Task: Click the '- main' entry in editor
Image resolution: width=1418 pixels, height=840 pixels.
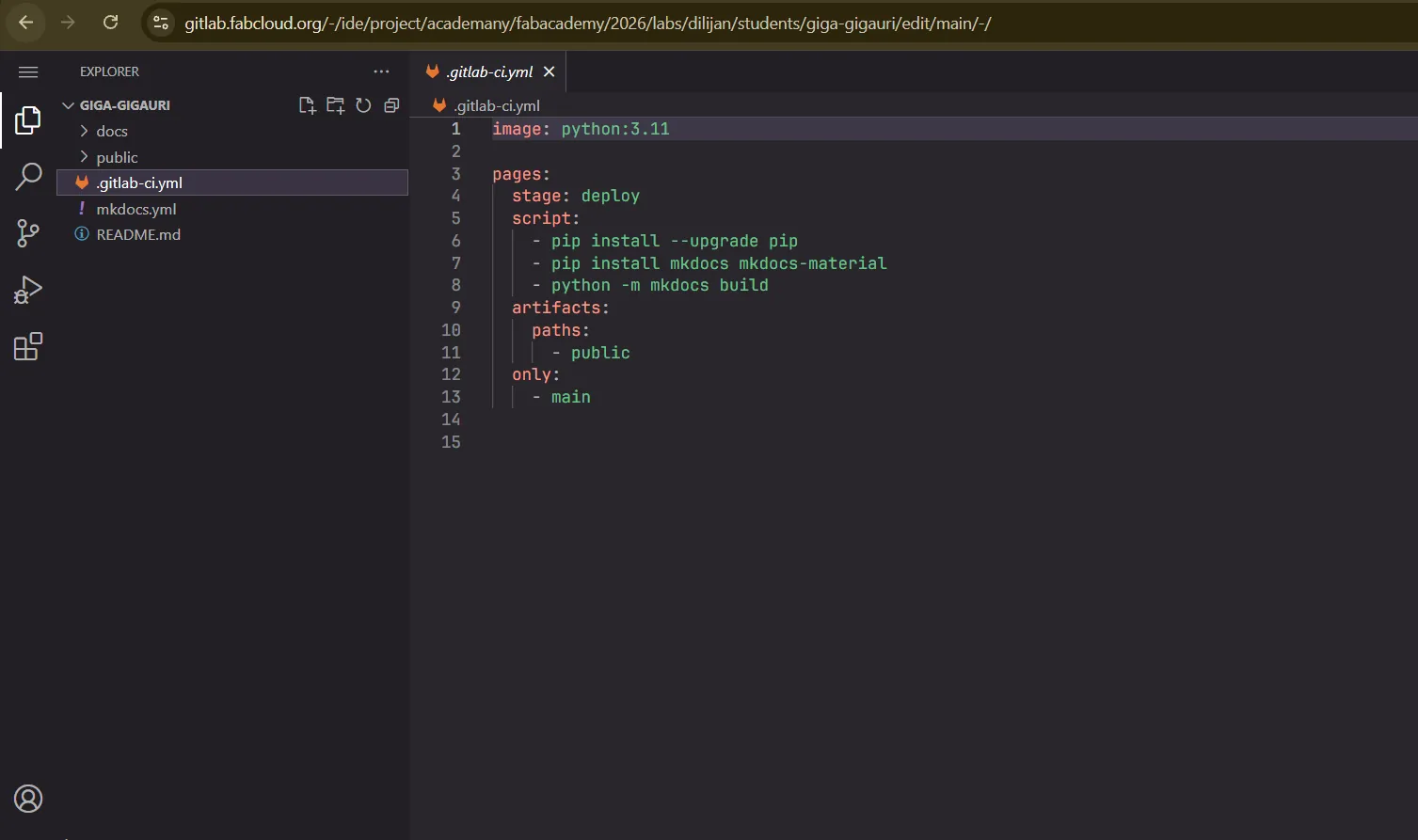Action: point(562,397)
